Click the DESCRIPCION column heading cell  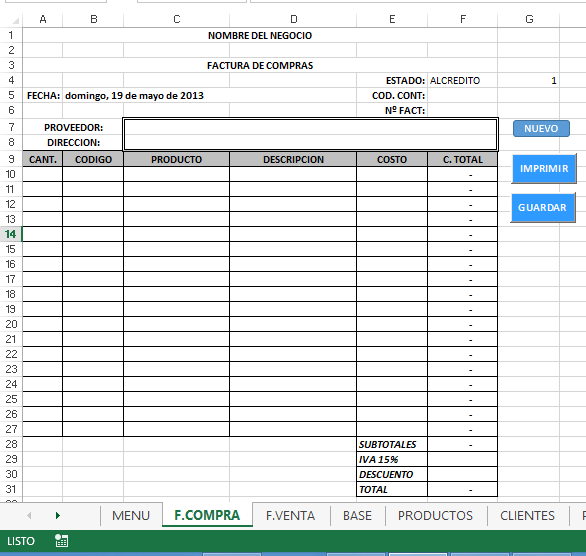pyautogui.click(x=293, y=160)
